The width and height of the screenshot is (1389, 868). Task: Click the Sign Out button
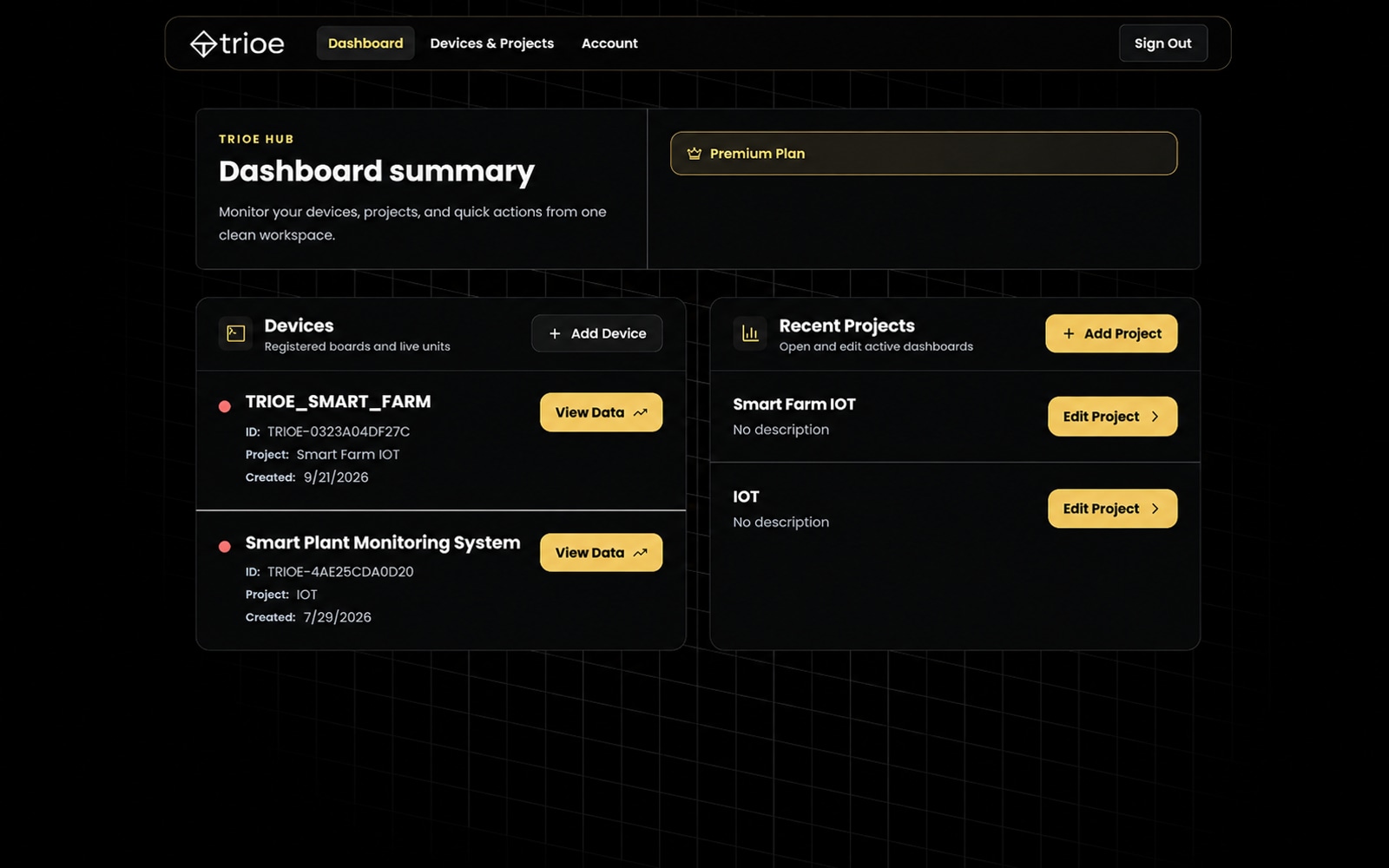[x=1162, y=43]
